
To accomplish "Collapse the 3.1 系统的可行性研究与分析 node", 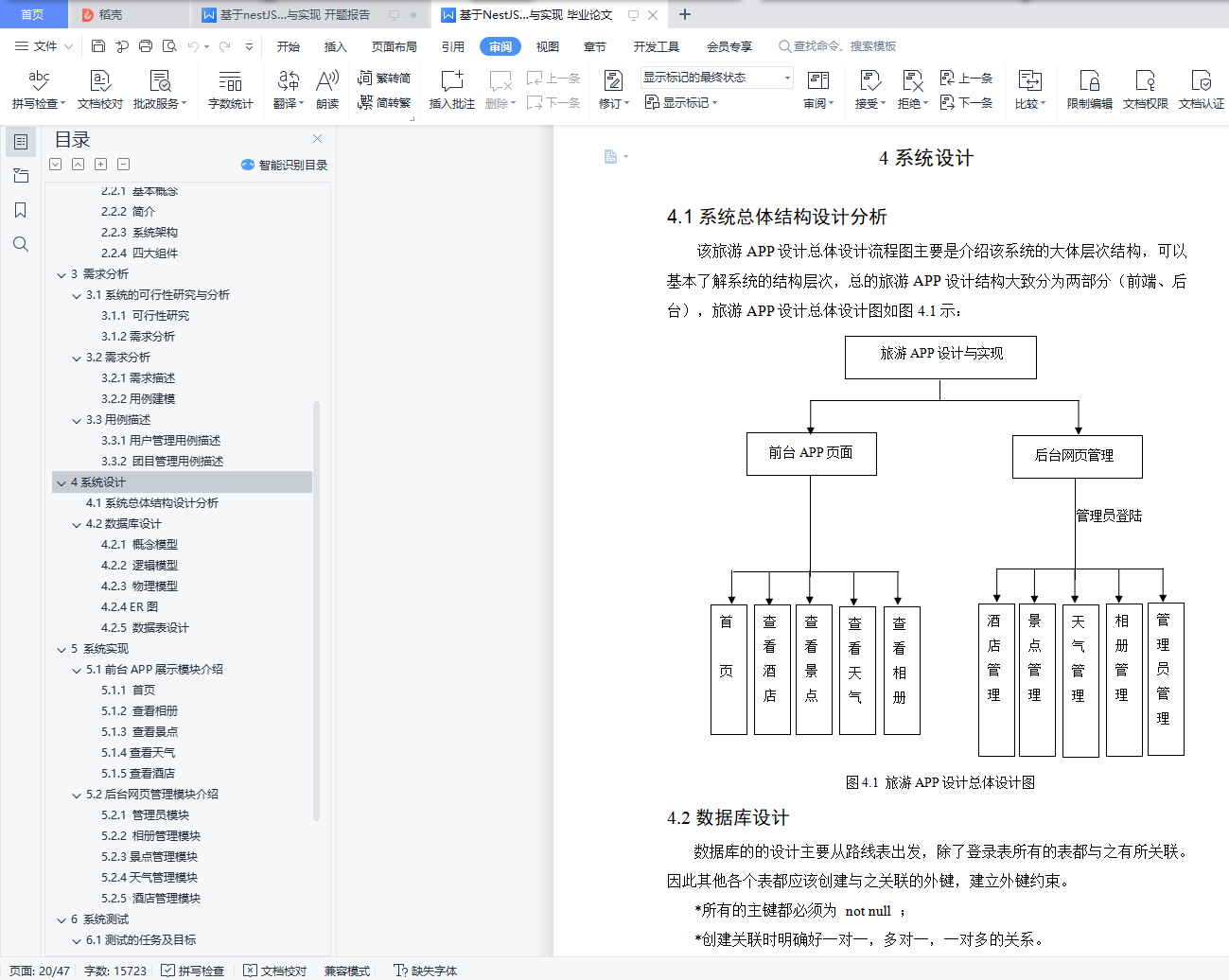I will pos(77,295).
